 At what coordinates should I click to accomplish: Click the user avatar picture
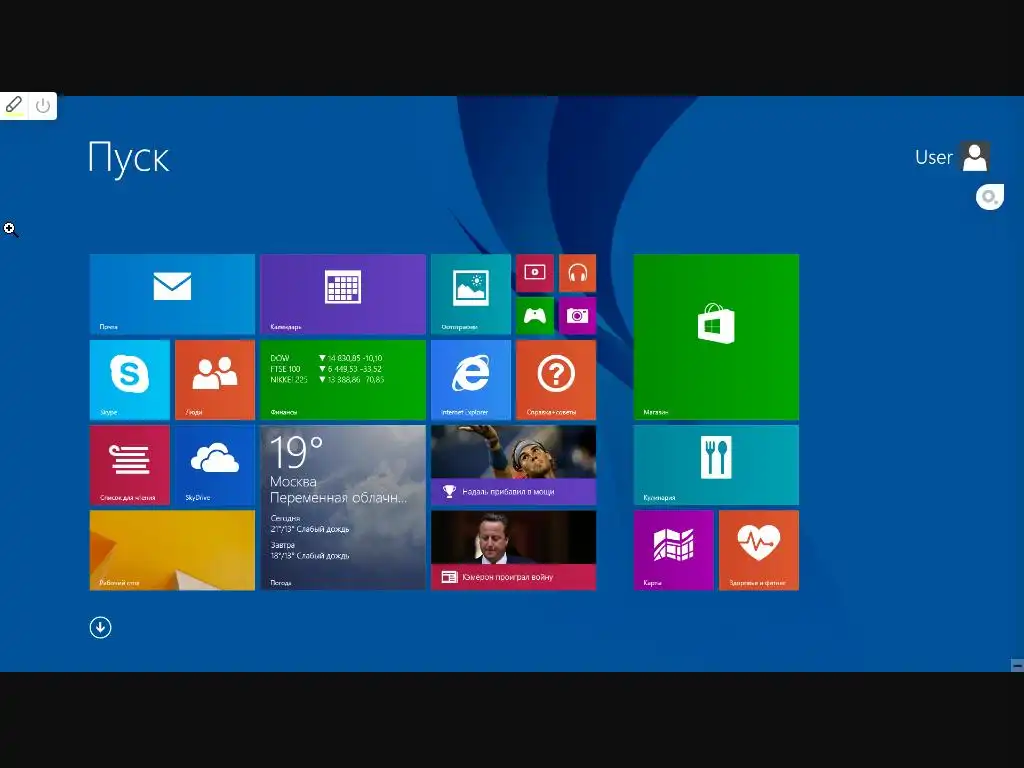click(975, 157)
